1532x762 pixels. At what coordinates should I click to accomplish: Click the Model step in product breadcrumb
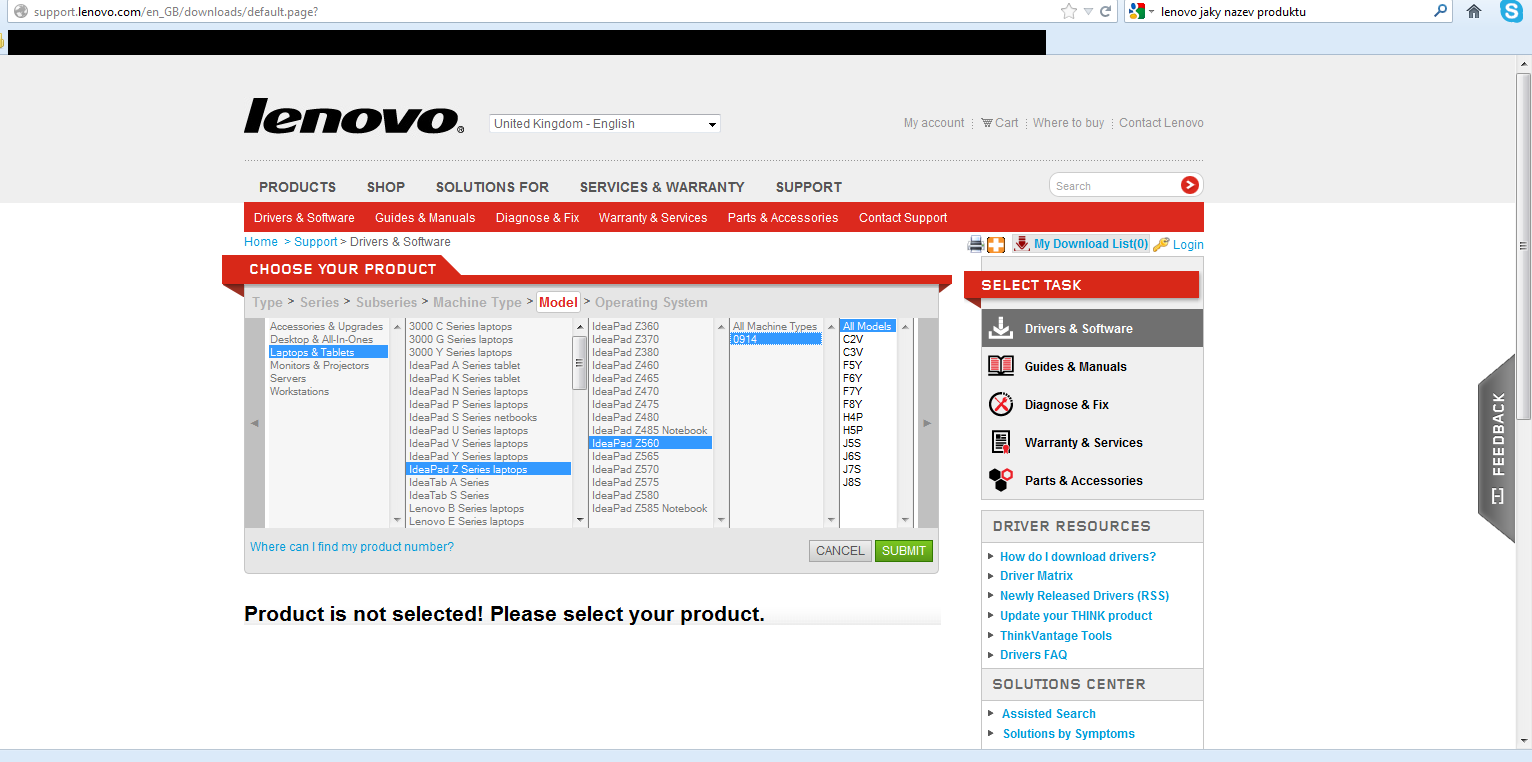click(x=558, y=302)
